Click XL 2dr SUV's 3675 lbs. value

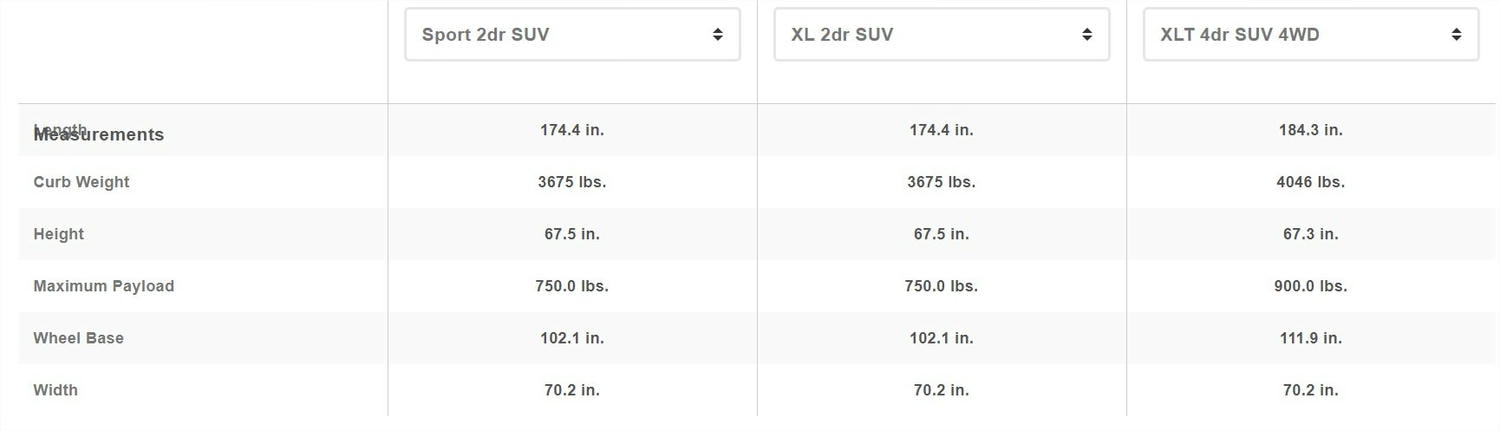[941, 182]
